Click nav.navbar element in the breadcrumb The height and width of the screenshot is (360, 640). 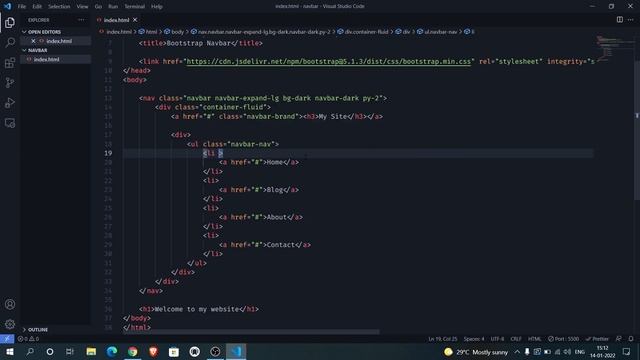261,31
